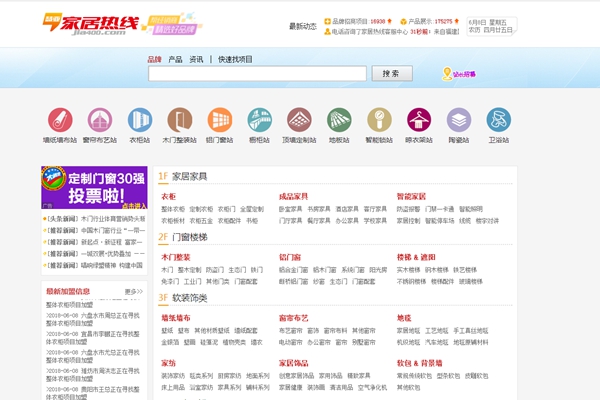Click the 汽车地毯 sub-category link
Viewport: 600px width, 400px height.
coord(437,342)
